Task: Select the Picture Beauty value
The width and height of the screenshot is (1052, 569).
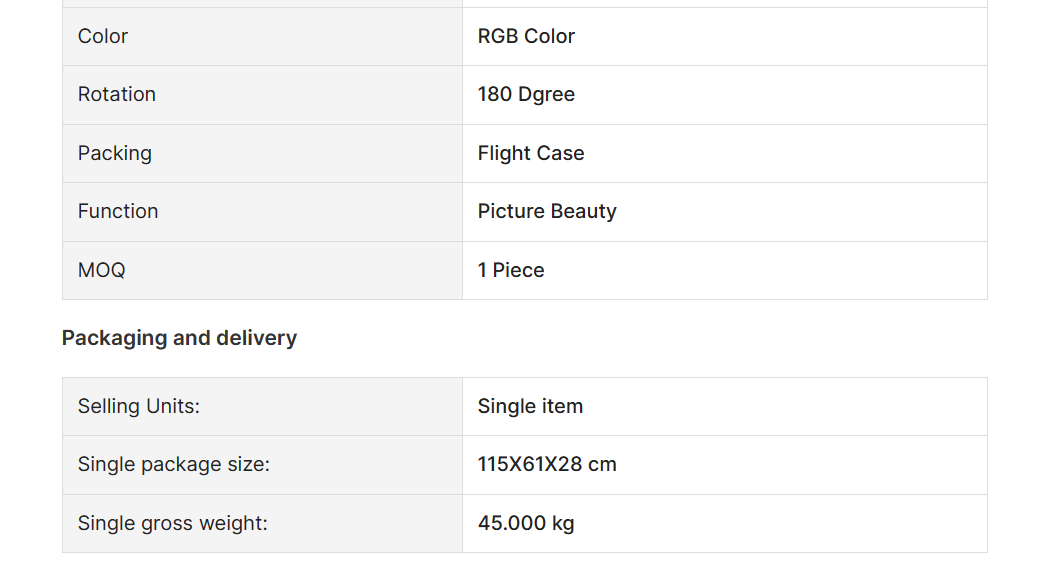Action: 547,211
